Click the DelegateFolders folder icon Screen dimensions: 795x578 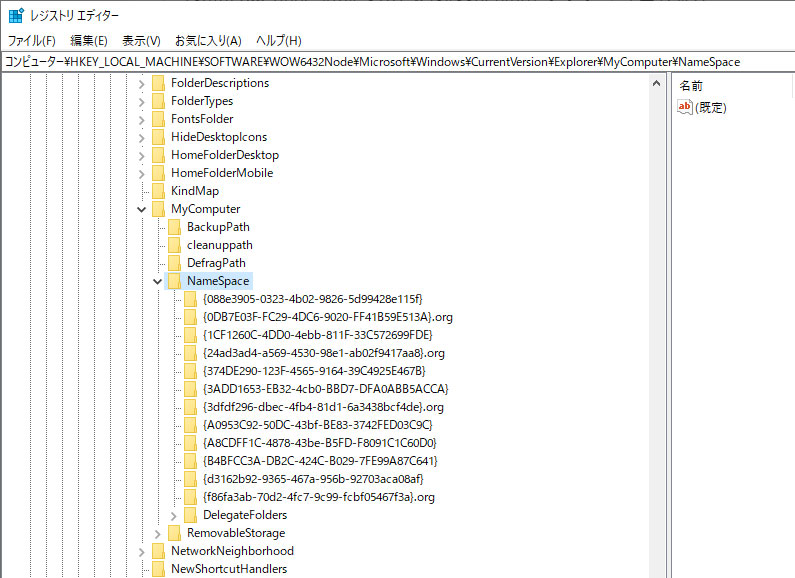pos(191,515)
